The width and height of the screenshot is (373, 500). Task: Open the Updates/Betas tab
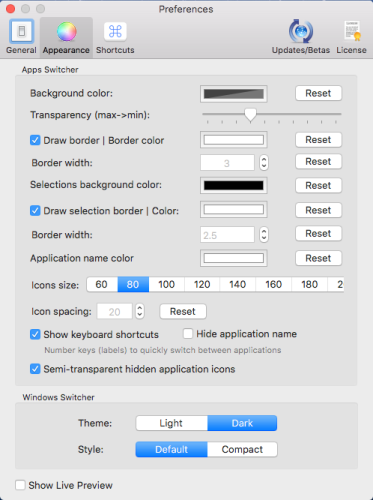(301, 37)
